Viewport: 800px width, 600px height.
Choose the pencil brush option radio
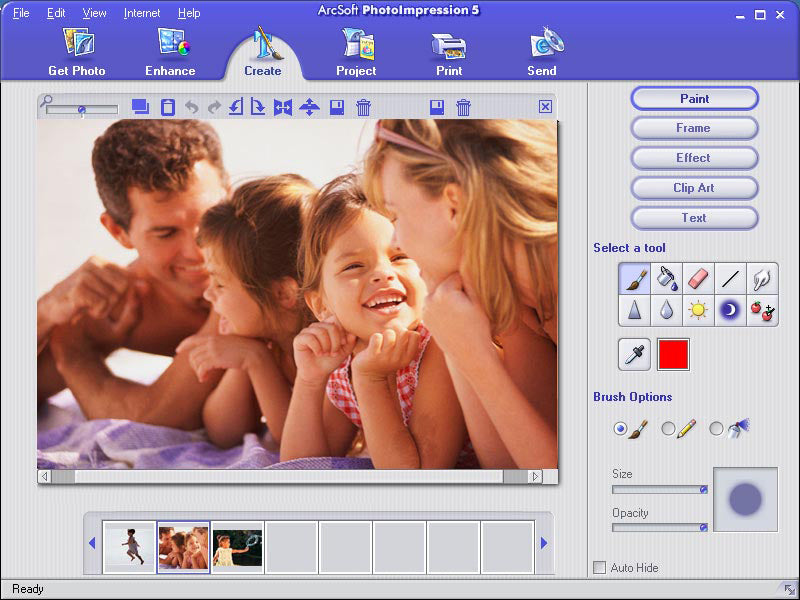tap(668, 428)
